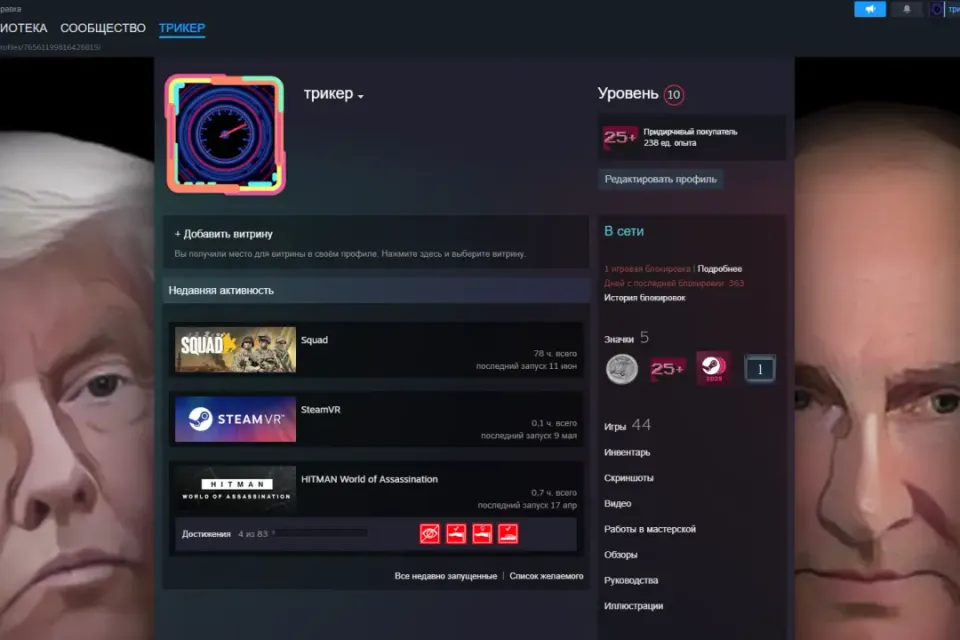Open the Игры 44 games list
This screenshot has width=960, height=640.
(x=628, y=426)
